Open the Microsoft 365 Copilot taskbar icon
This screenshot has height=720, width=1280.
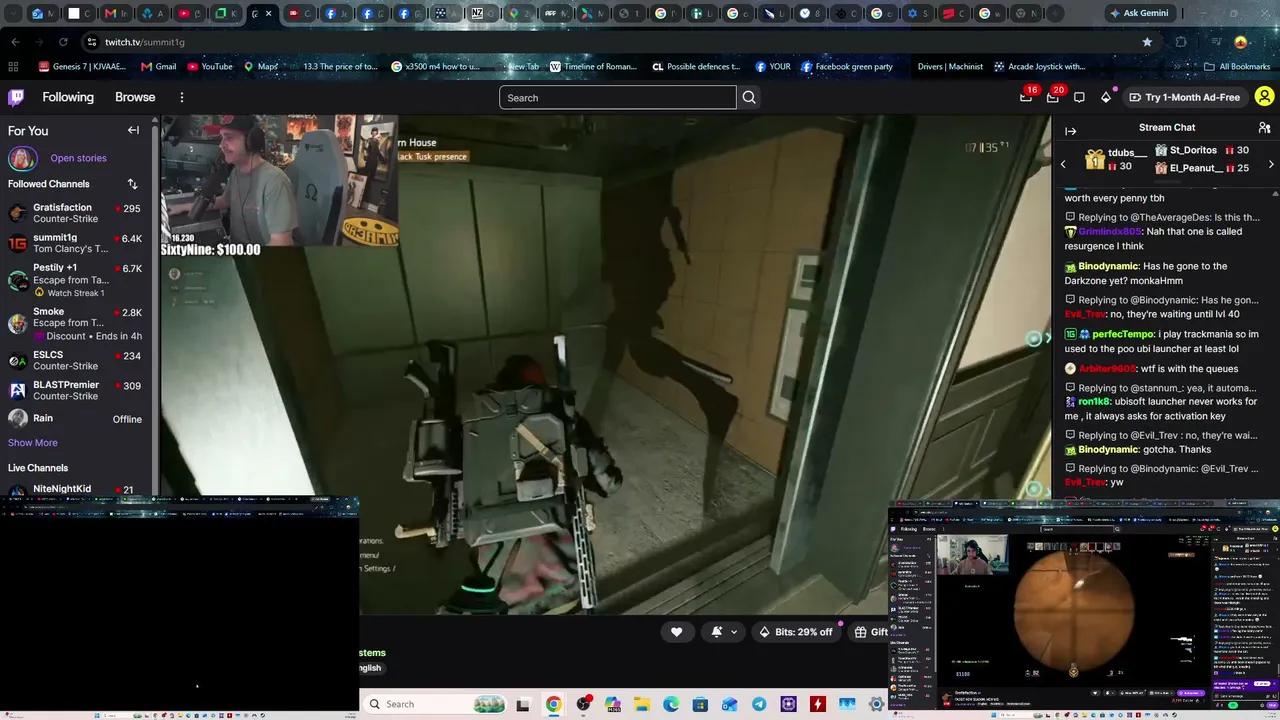612,704
